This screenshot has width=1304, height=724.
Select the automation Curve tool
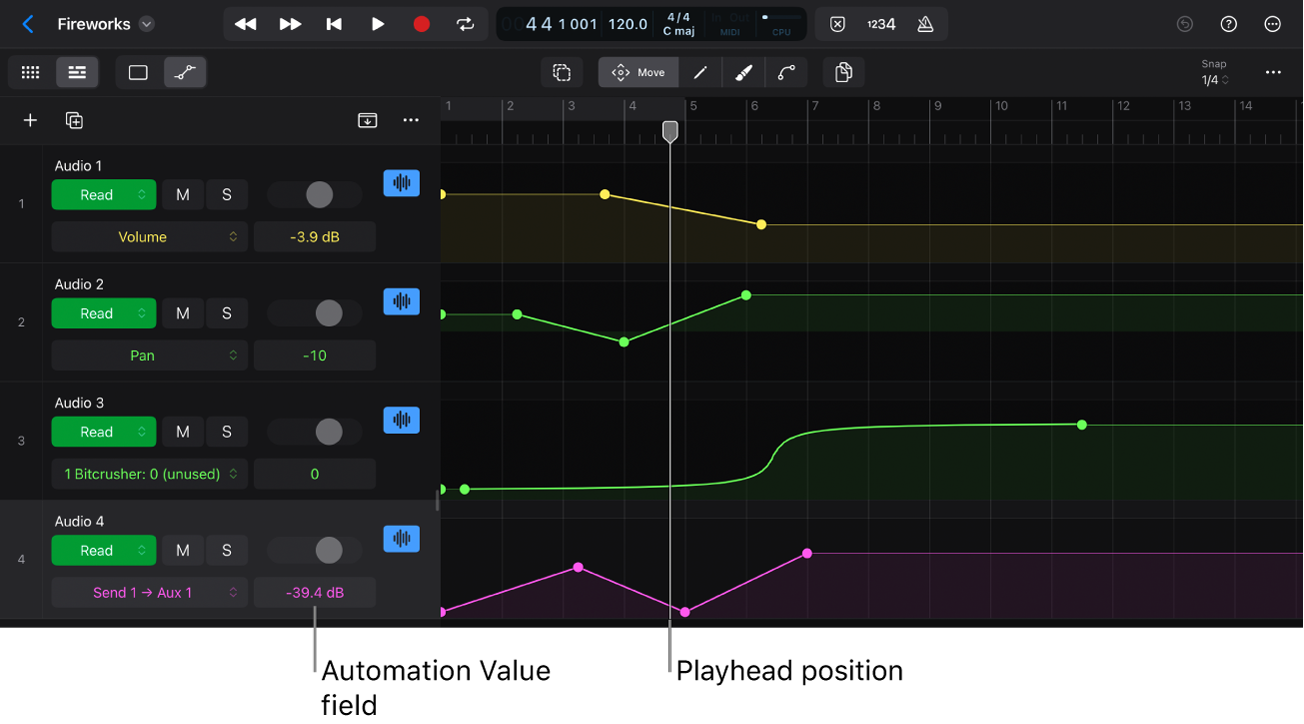coord(786,72)
